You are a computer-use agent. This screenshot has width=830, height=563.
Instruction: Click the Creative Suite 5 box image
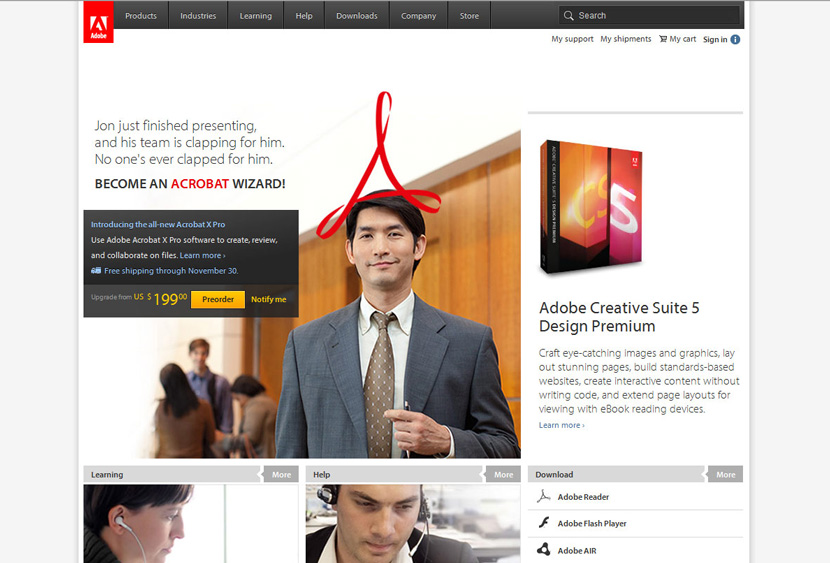coord(590,207)
